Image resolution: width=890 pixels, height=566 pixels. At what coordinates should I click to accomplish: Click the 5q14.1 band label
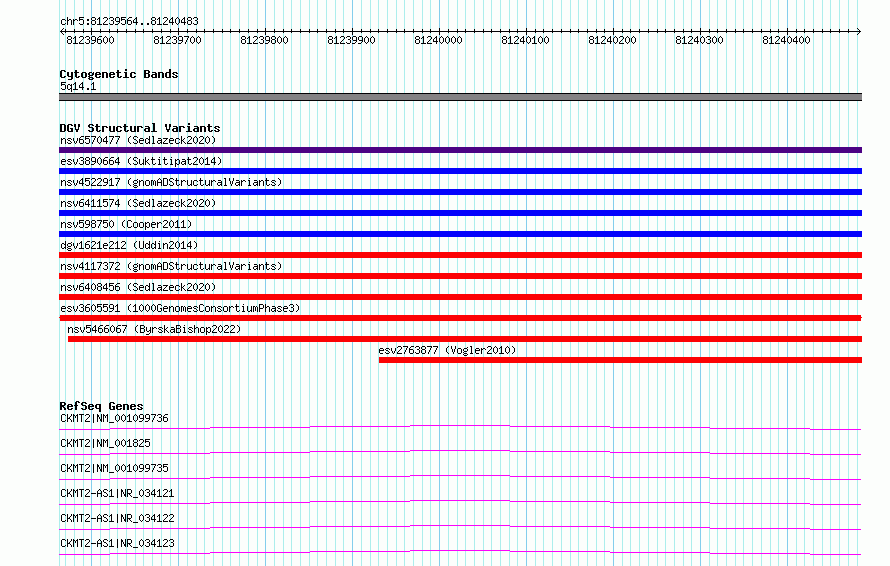pyautogui.click(x=78, y=86)
